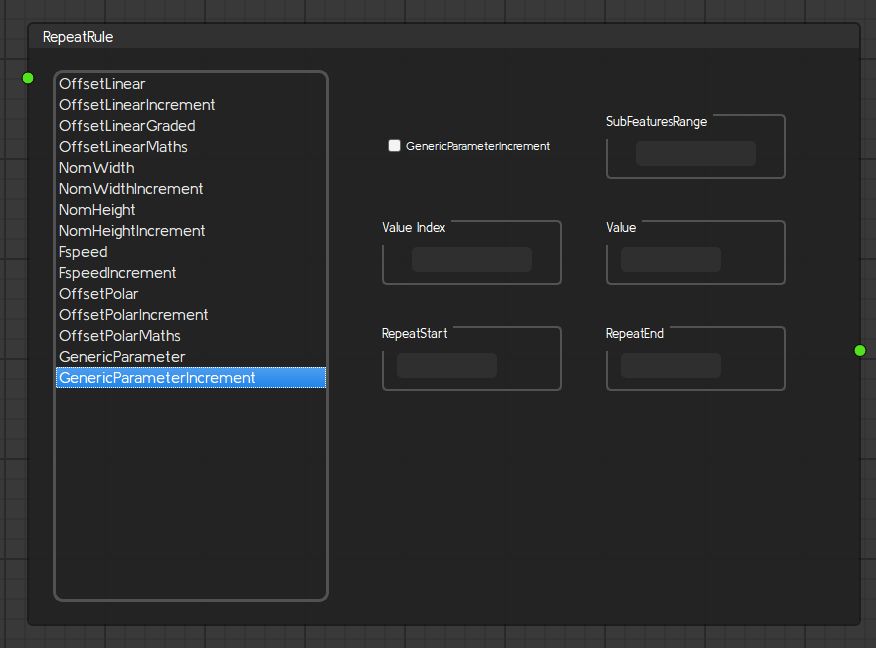Screen dimensions: 876x648
Task: Click the green output port on right
Action: coord(860,350)
